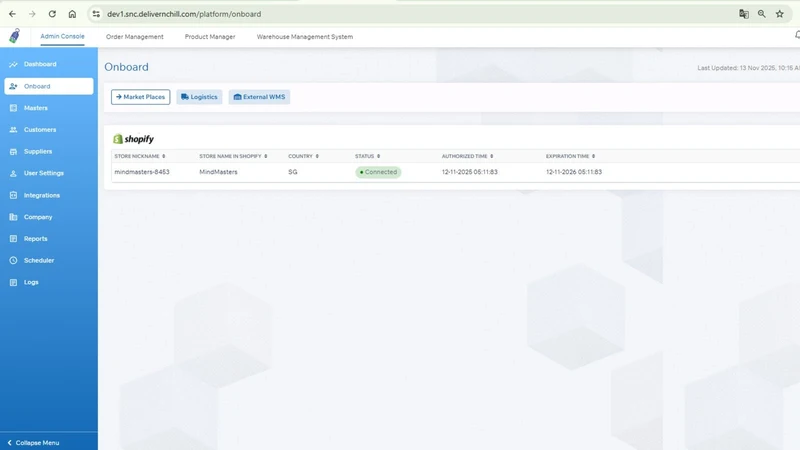This screenshot has height=450, width=800.
Task: Switch to Admin Console tab
Action: coord(62,36)
